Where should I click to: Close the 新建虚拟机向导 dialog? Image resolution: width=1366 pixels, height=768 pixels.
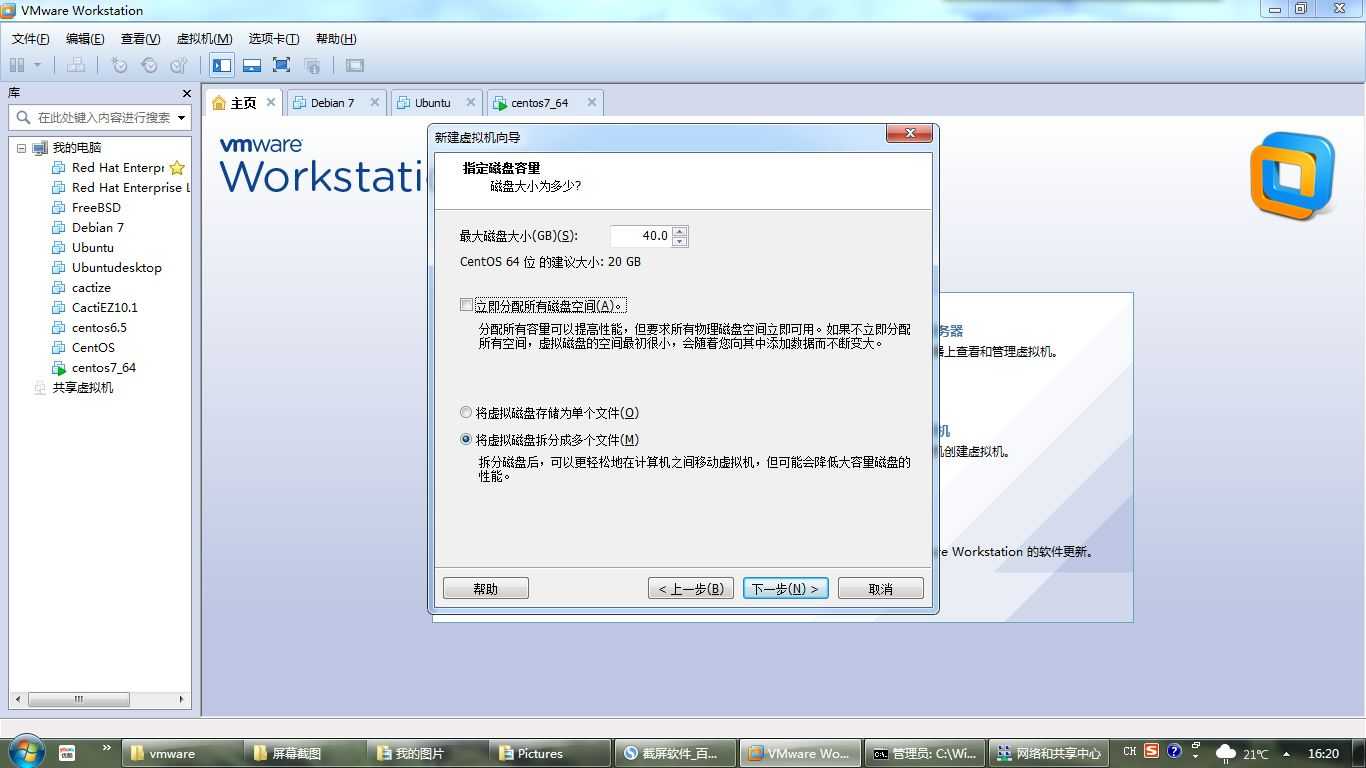(910, 134)
